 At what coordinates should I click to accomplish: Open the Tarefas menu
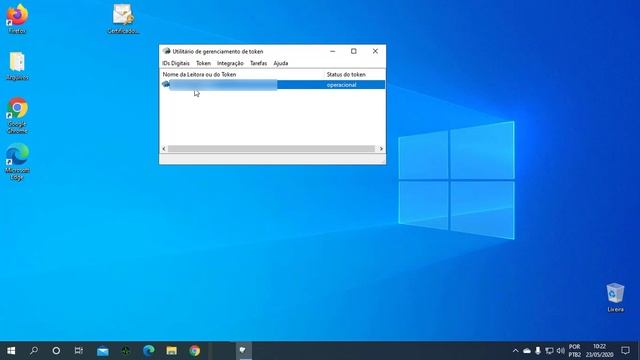(258, 63)
